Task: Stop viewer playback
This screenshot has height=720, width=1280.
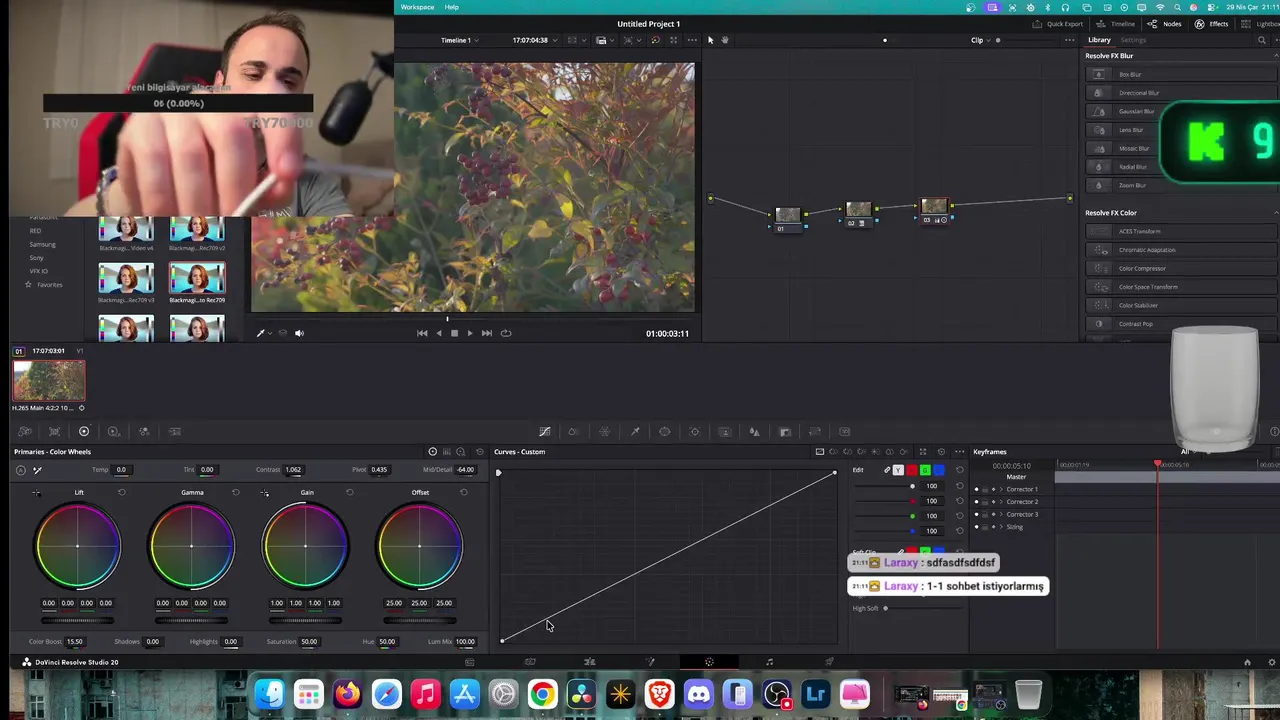Action: [x=454, y=333]
